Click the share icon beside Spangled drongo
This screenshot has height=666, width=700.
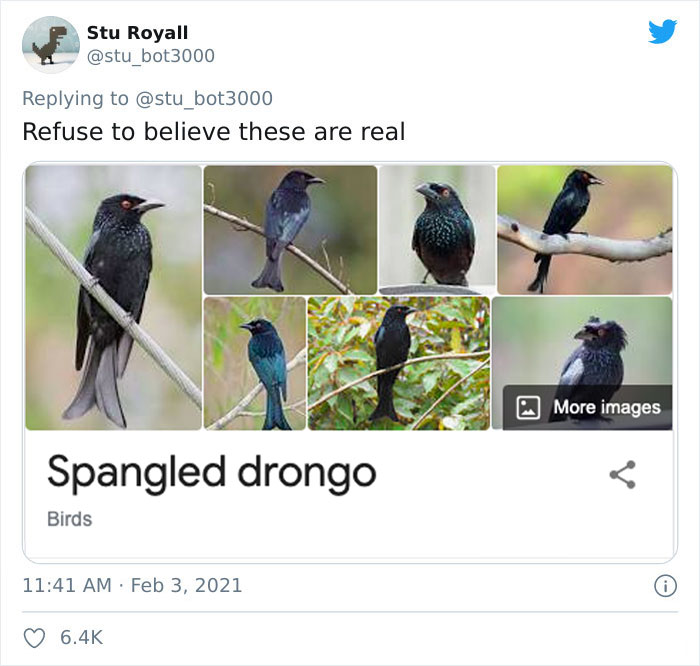point(623,475)
